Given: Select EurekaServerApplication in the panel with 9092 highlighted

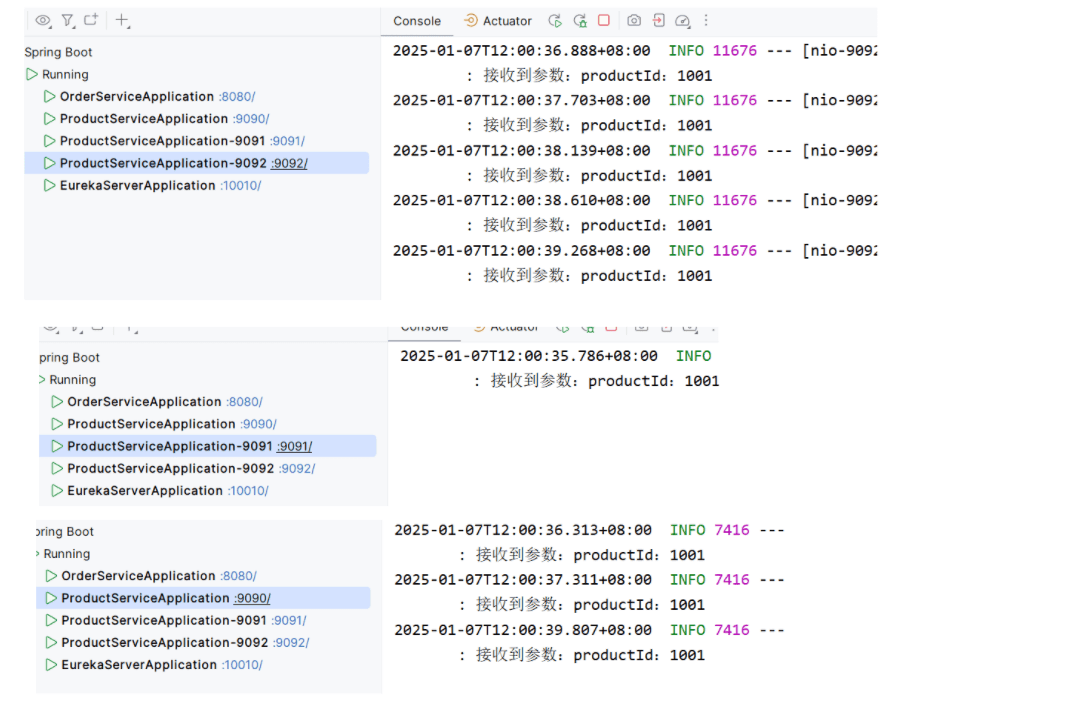Looking at the screenshot, I should [138, 185].
